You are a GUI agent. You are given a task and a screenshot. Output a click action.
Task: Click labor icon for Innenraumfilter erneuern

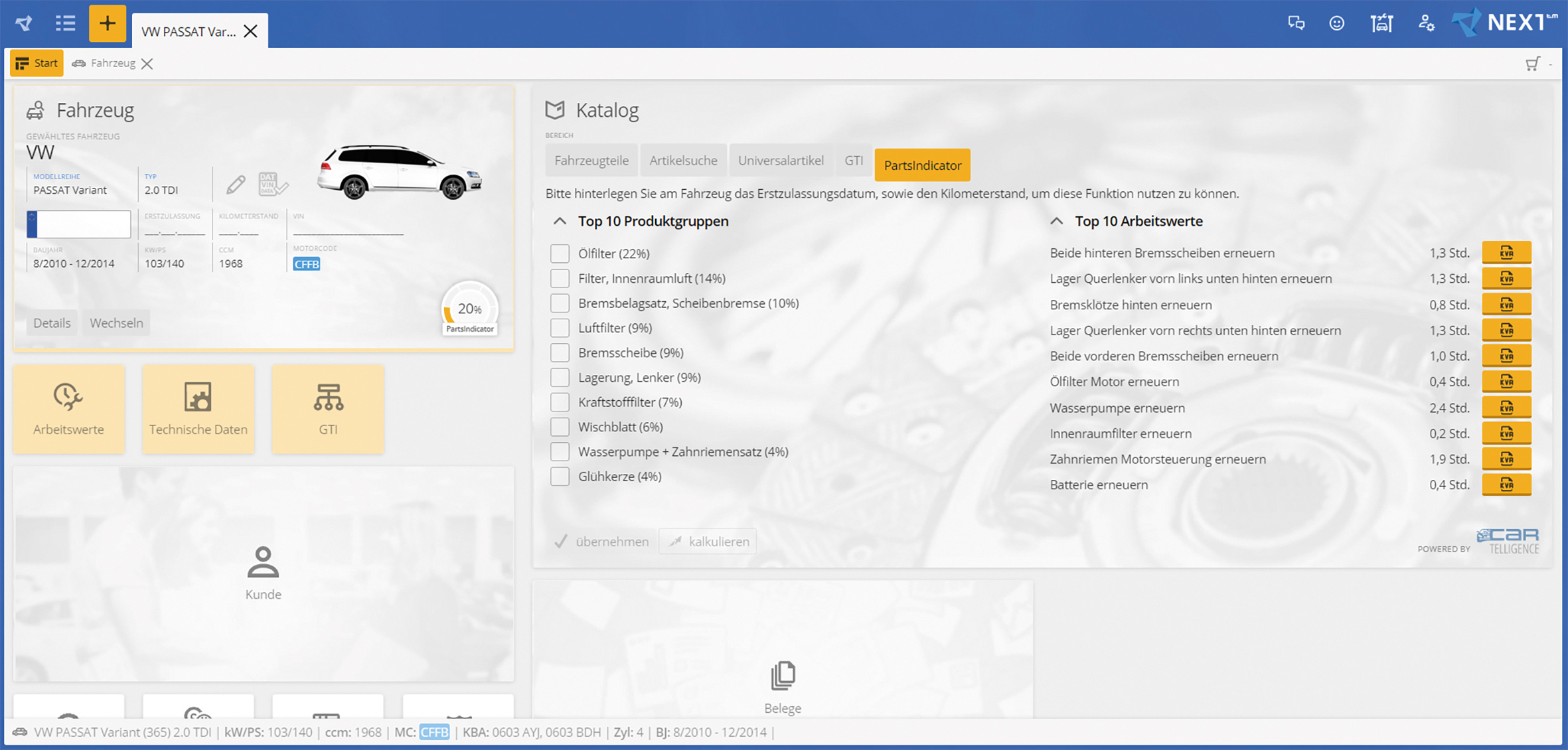coord(1506,433)
